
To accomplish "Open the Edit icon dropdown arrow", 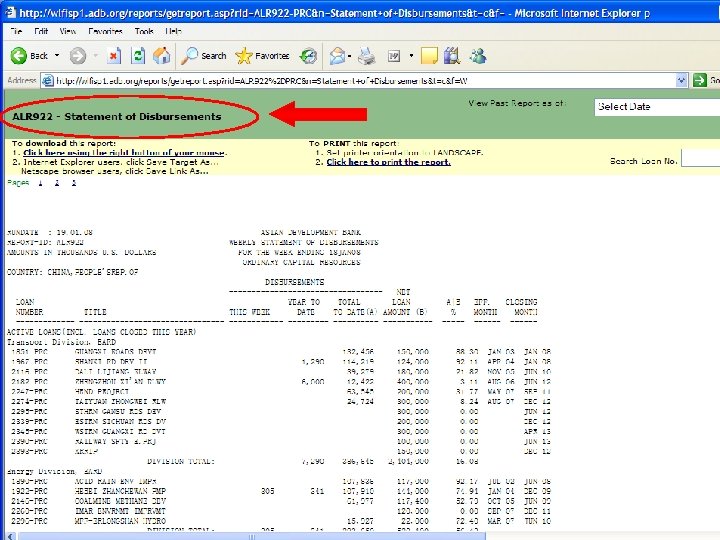I will [411, 56].
